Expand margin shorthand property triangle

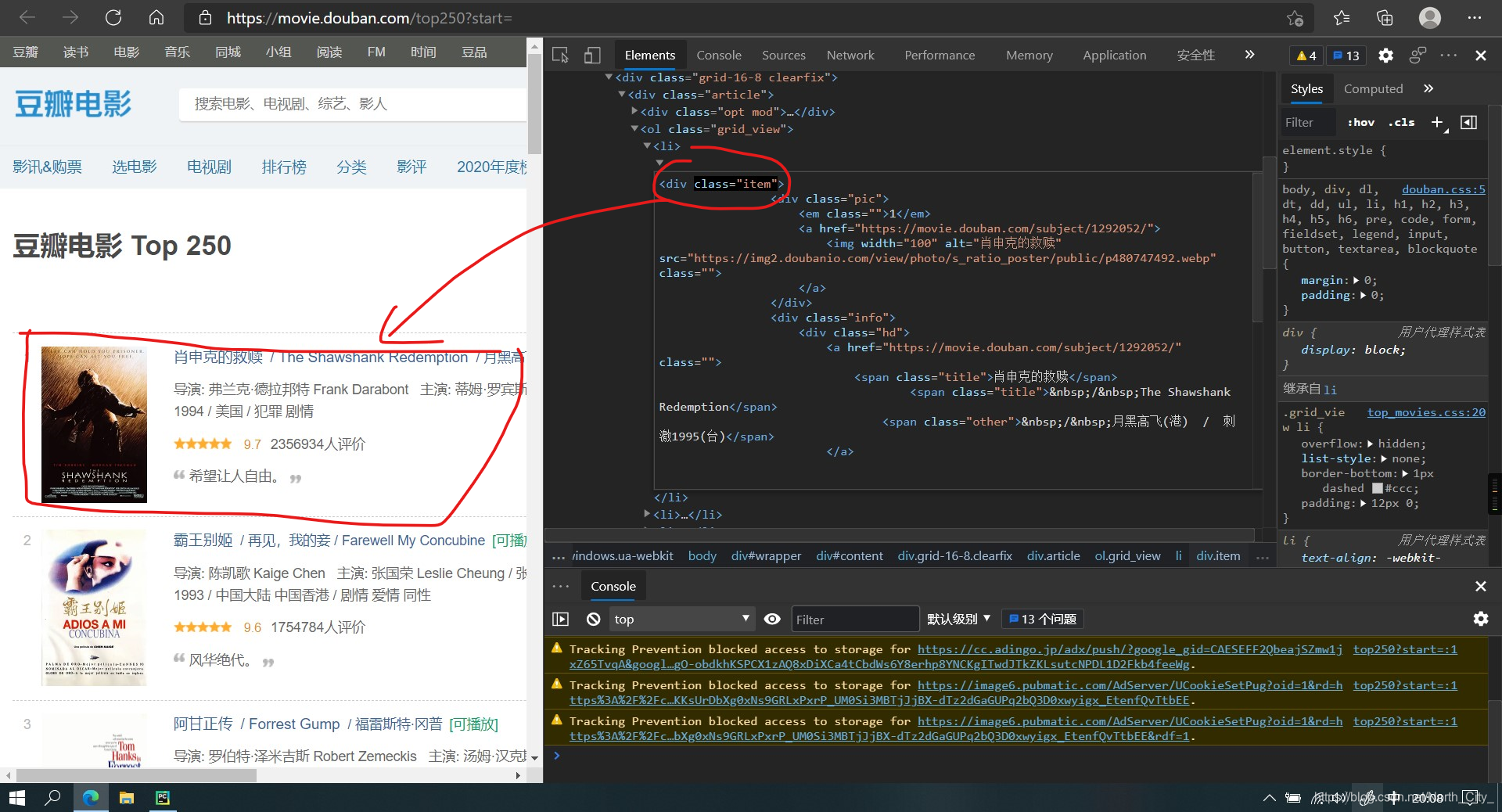click(x=1356, y=280)
